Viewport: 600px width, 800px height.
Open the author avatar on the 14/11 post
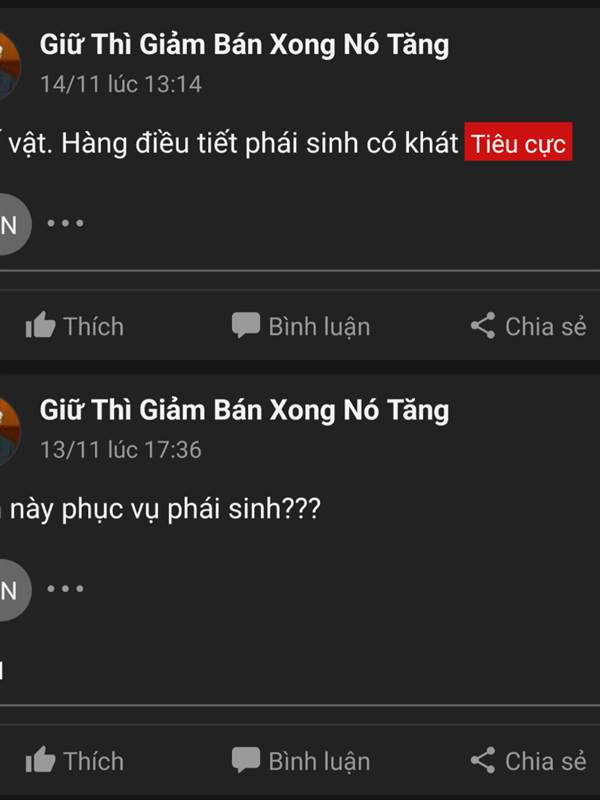coord(9,66)
